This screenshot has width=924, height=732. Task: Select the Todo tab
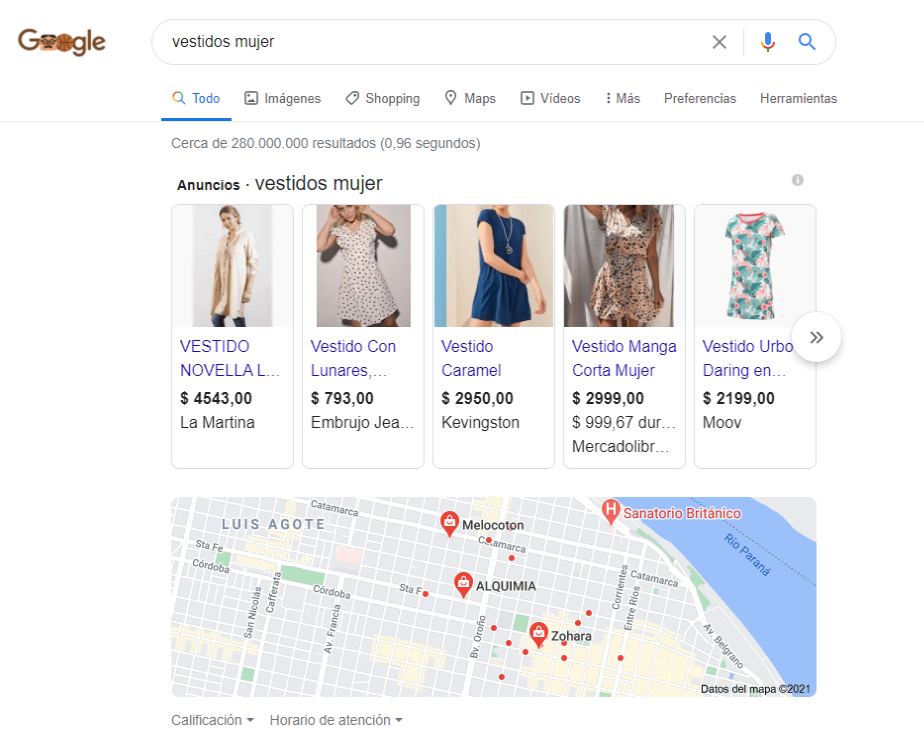tap(196, 98)
